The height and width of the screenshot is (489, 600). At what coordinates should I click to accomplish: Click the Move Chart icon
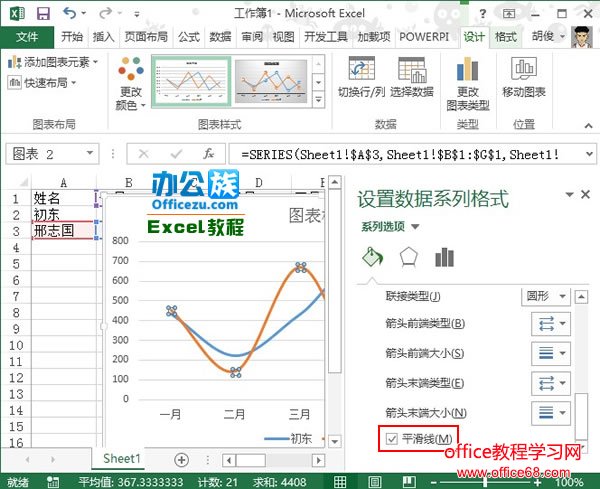[x=524, y=69]
